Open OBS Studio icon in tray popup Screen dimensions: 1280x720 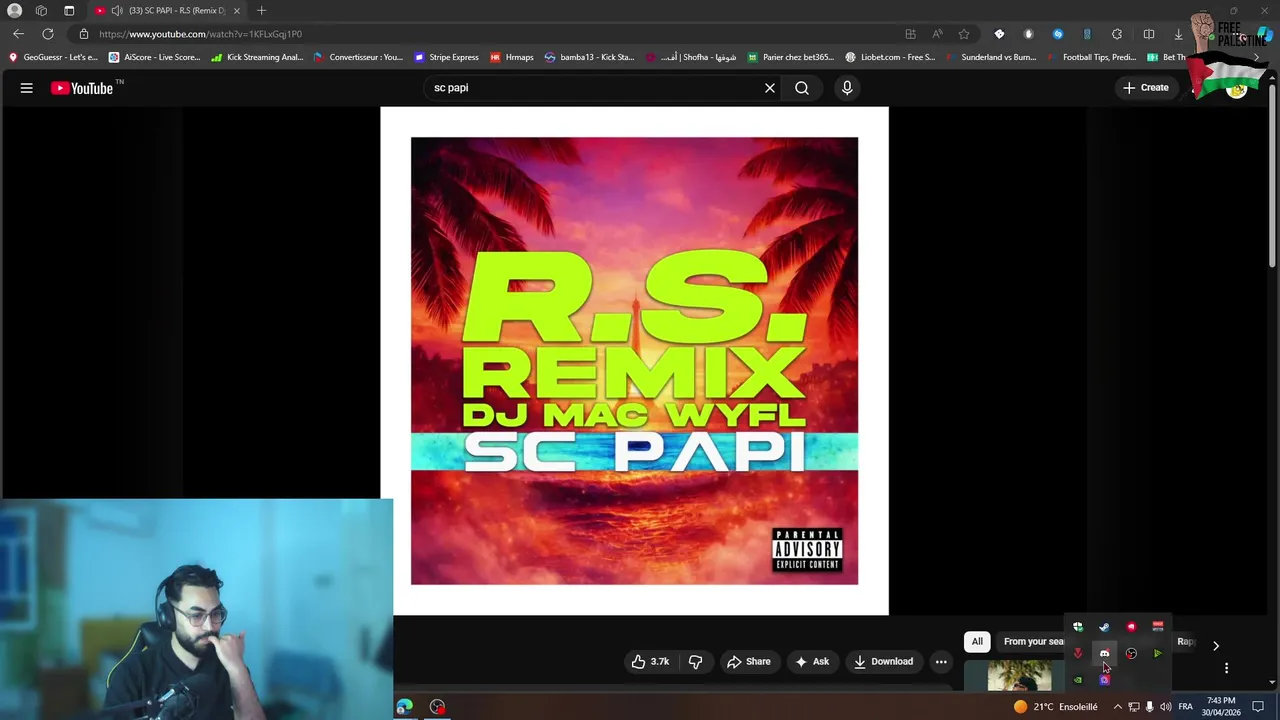(1131, 653)
